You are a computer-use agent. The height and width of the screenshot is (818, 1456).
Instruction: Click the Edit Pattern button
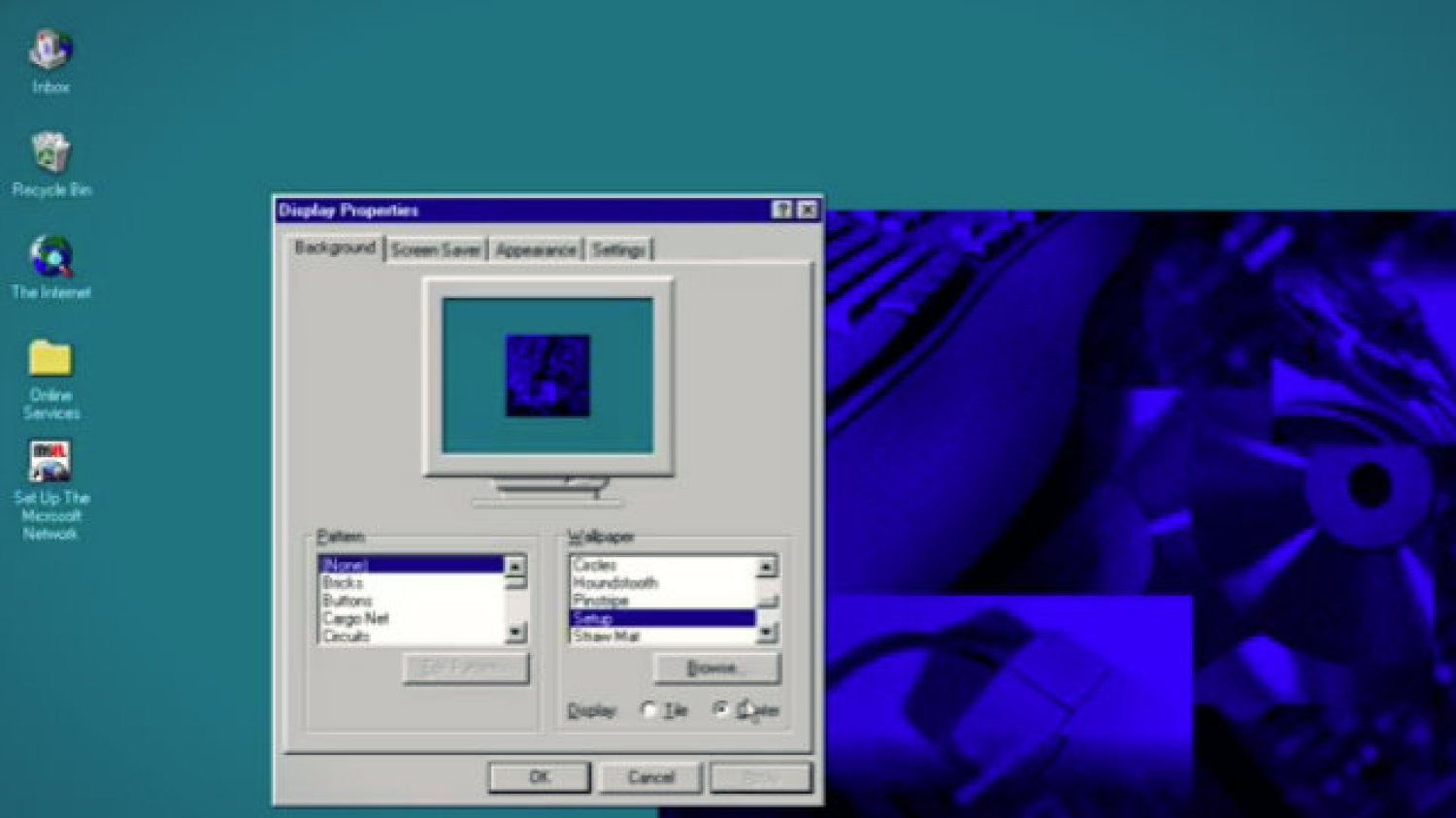[466, 669]
